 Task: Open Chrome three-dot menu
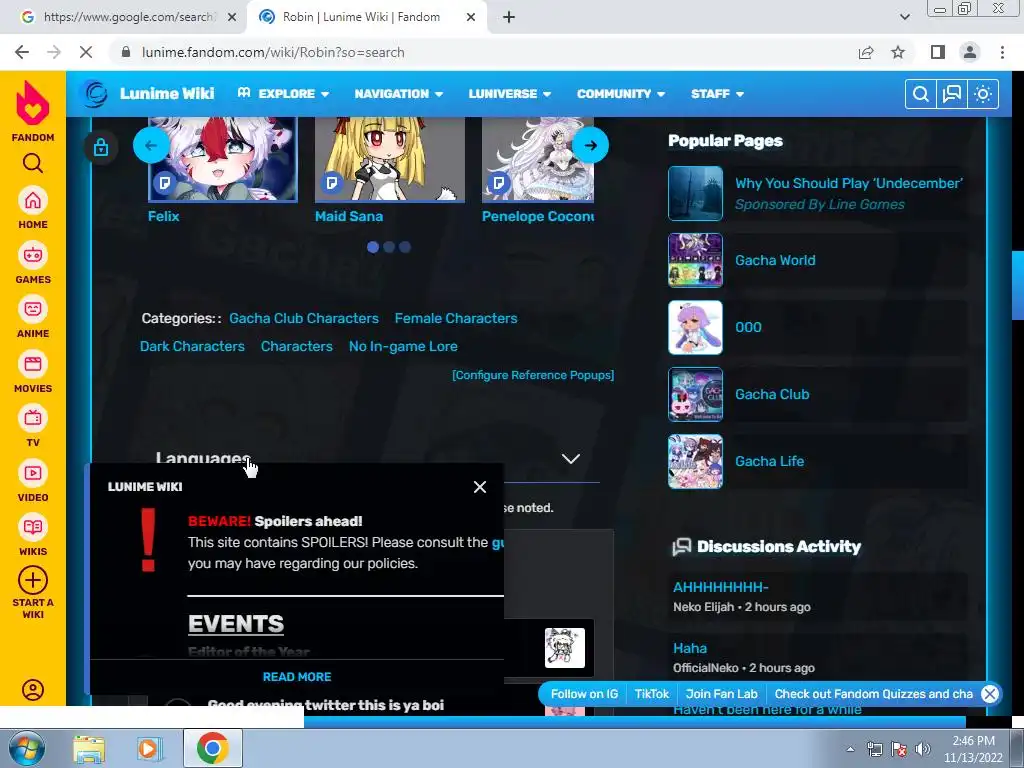(1002, 52)
